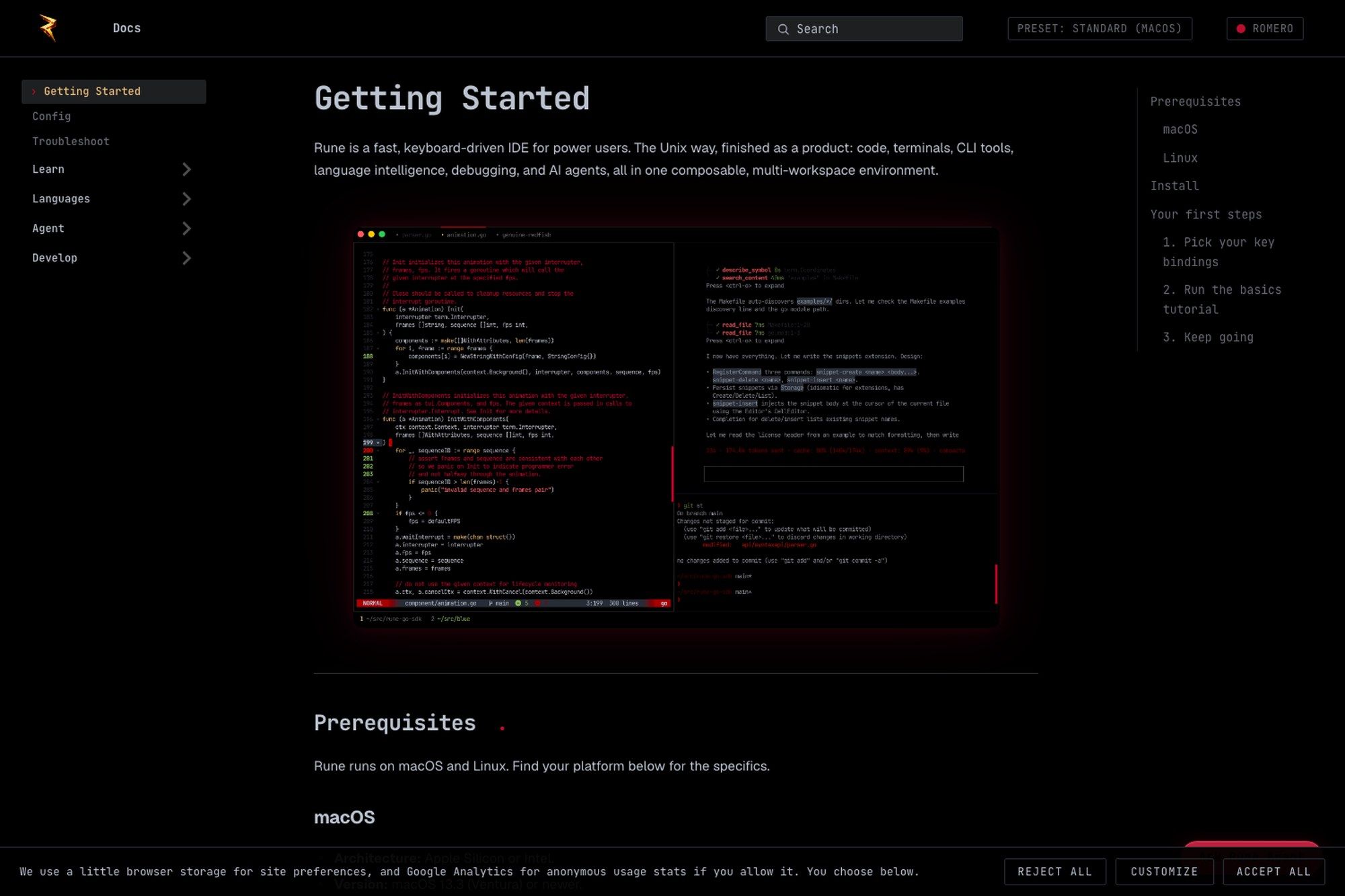
Task: Go to 3. Keep going
Action: coord(1208,337)
